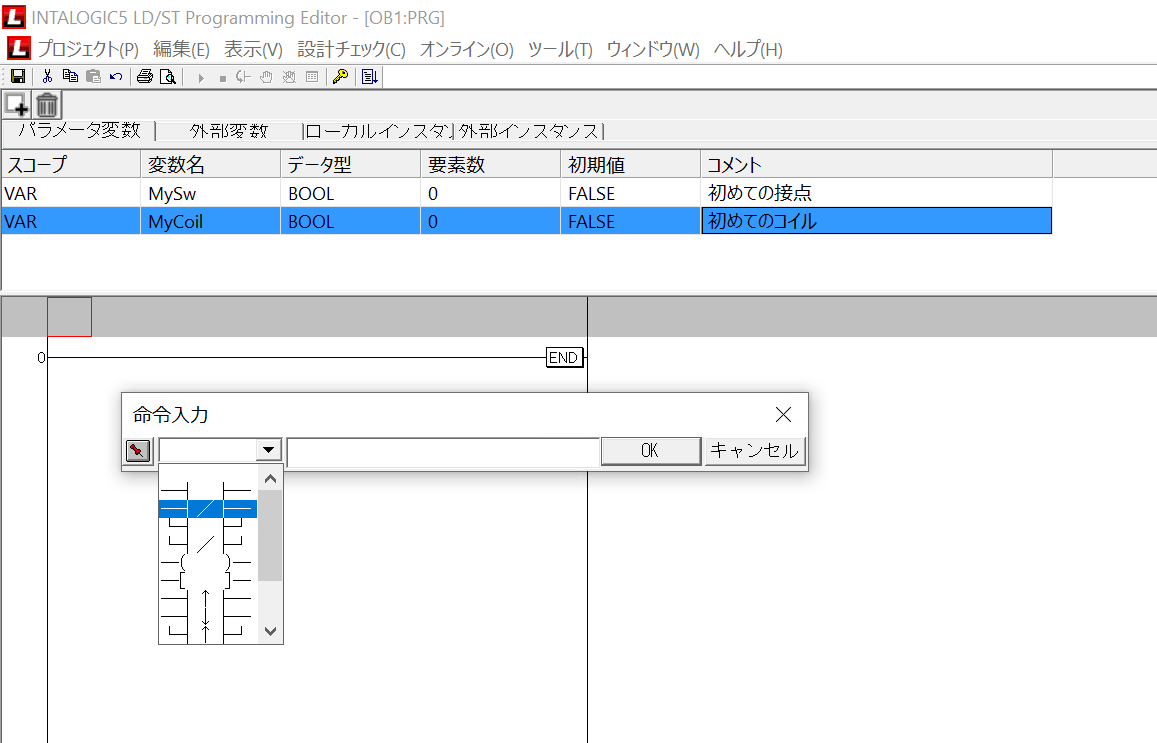
Task: Choose the round-bracket coil symbol in list
Action: (x=207, y=562)
